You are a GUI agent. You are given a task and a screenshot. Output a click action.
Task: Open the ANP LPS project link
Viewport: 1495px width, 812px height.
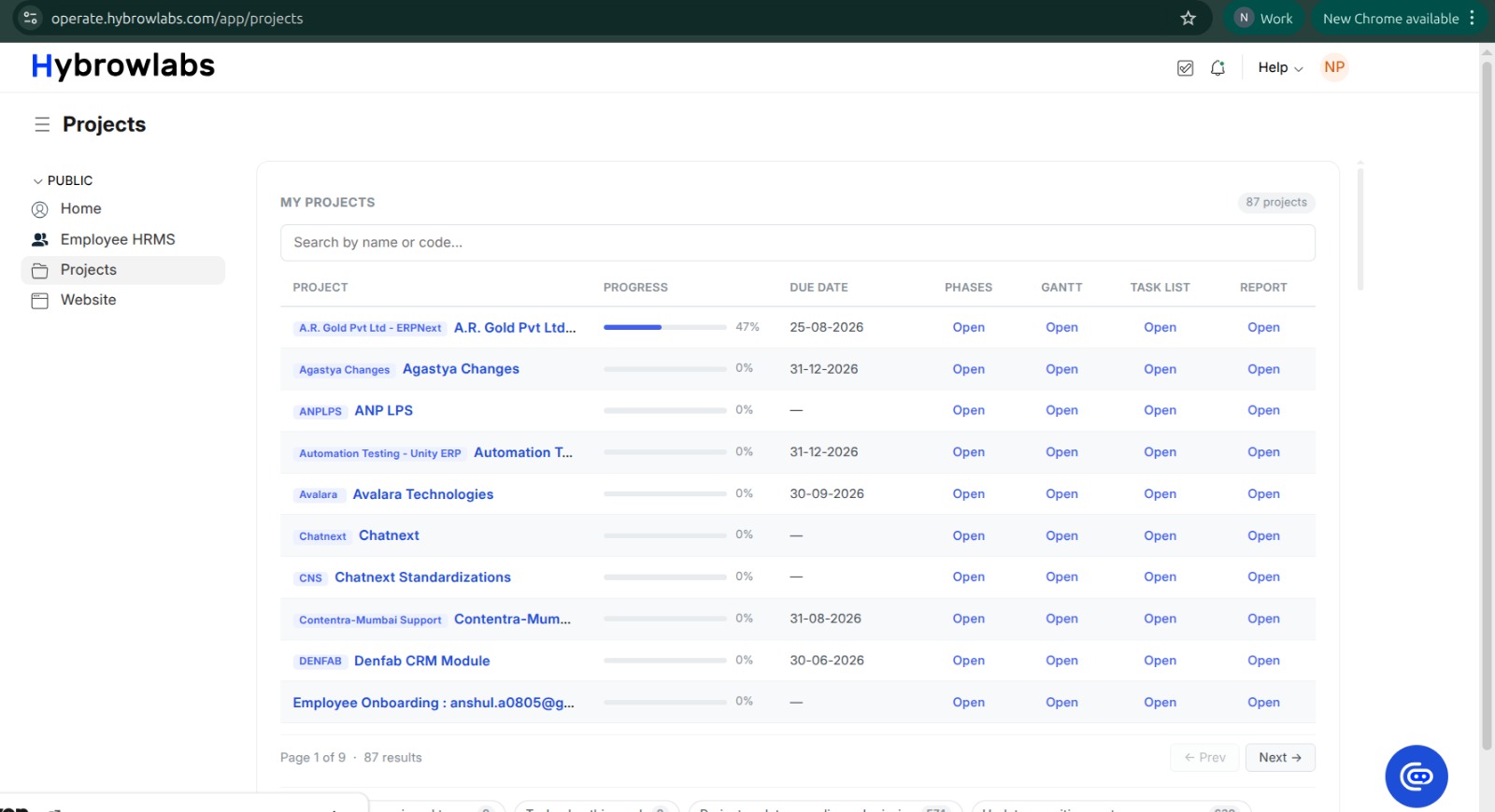(383, 410)
